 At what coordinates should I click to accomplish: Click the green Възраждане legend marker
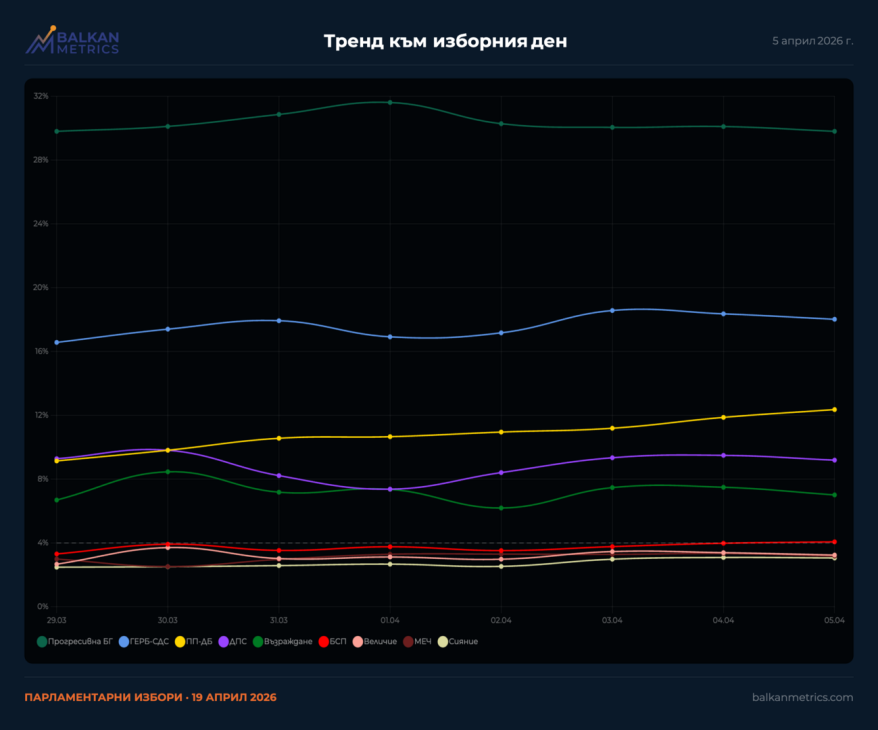[257, 641]
